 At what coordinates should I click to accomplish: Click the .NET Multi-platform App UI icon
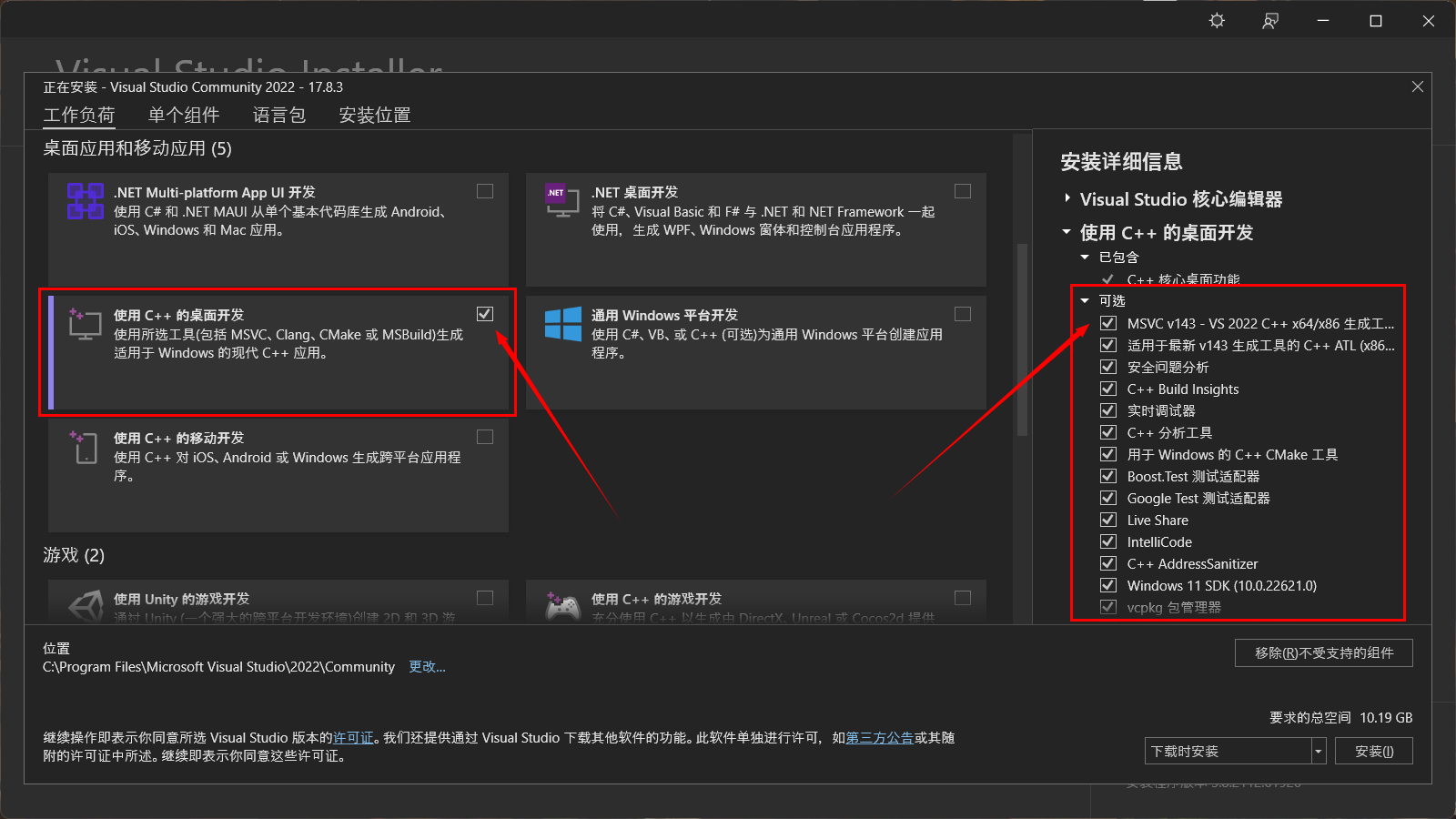[85, 201]
